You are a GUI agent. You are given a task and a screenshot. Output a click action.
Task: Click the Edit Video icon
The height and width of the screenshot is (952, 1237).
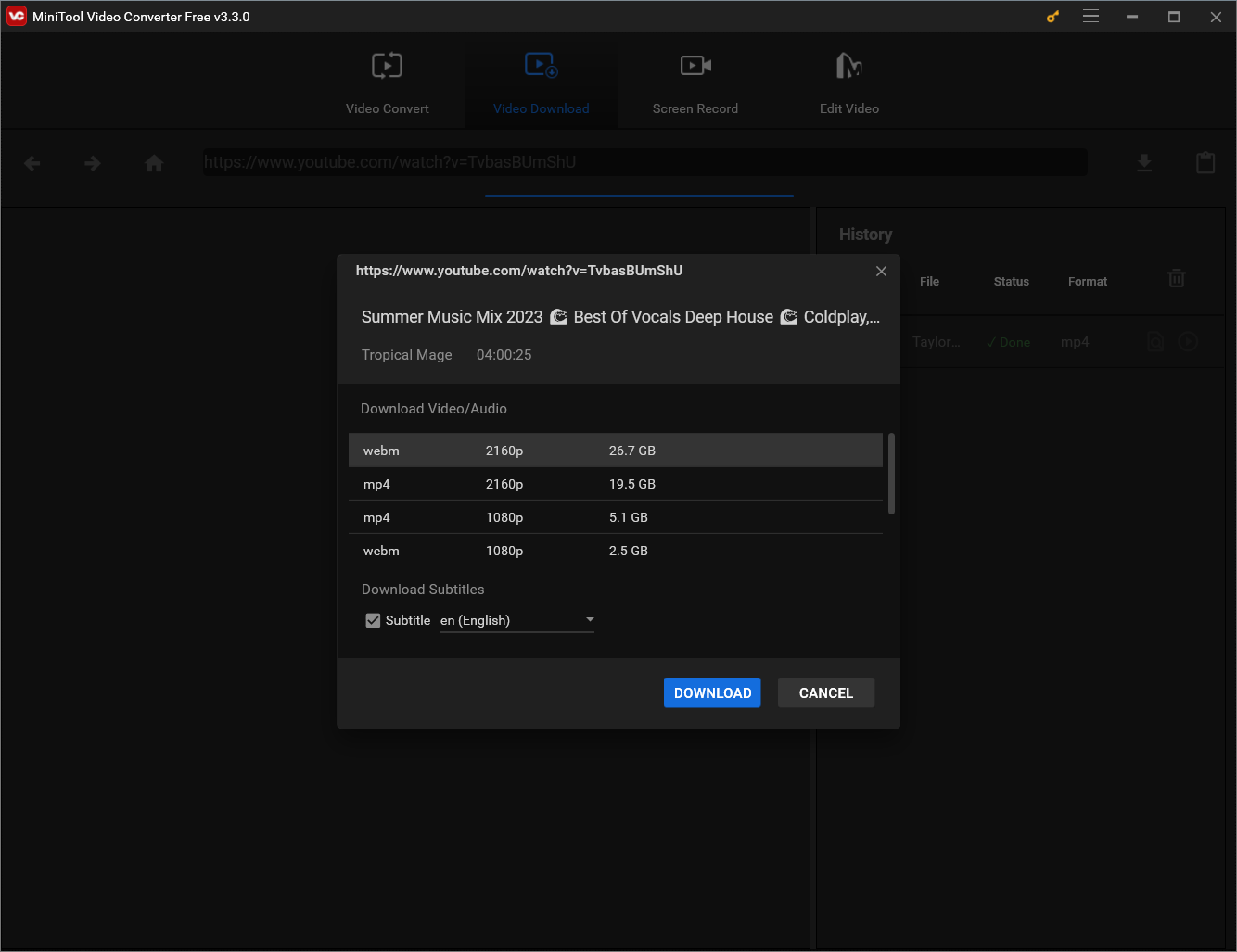[849, 65]
